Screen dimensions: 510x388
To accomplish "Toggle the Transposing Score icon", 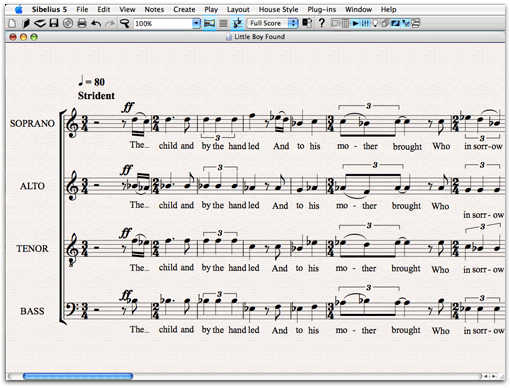I will tap(237, 23).
